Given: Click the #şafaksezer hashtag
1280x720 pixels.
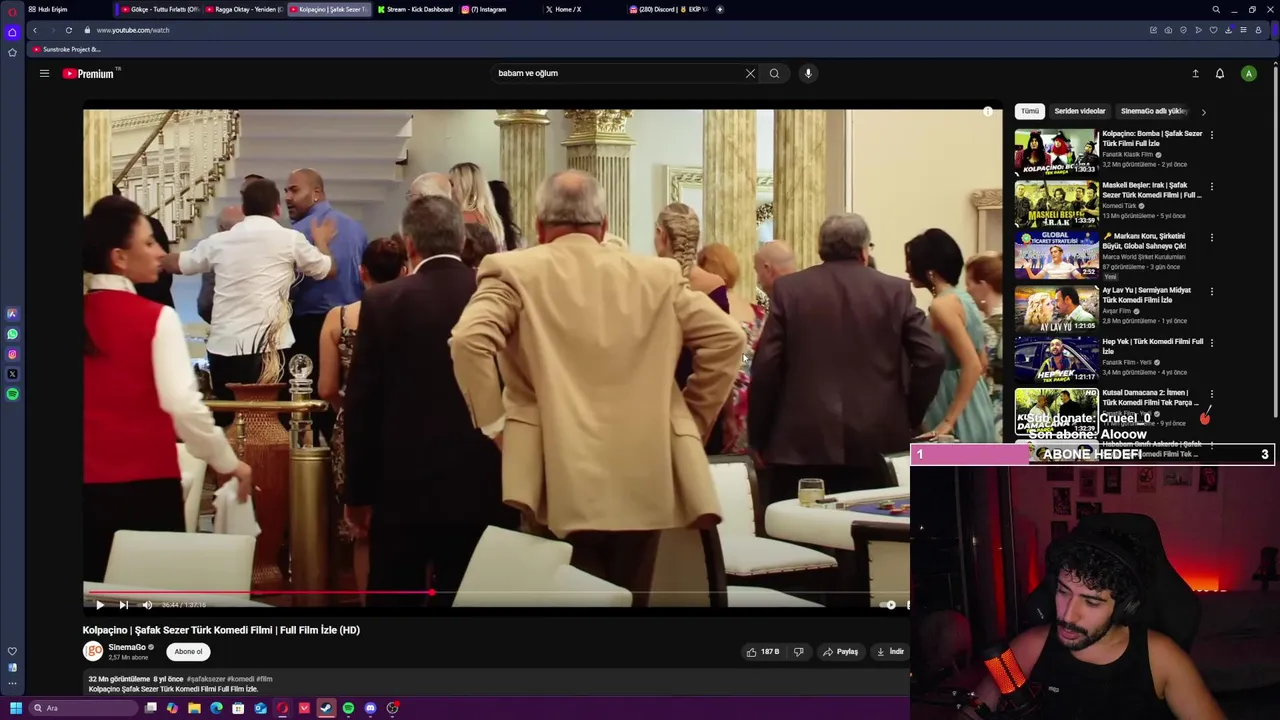Looking at the screenshot, I should 206,679.
